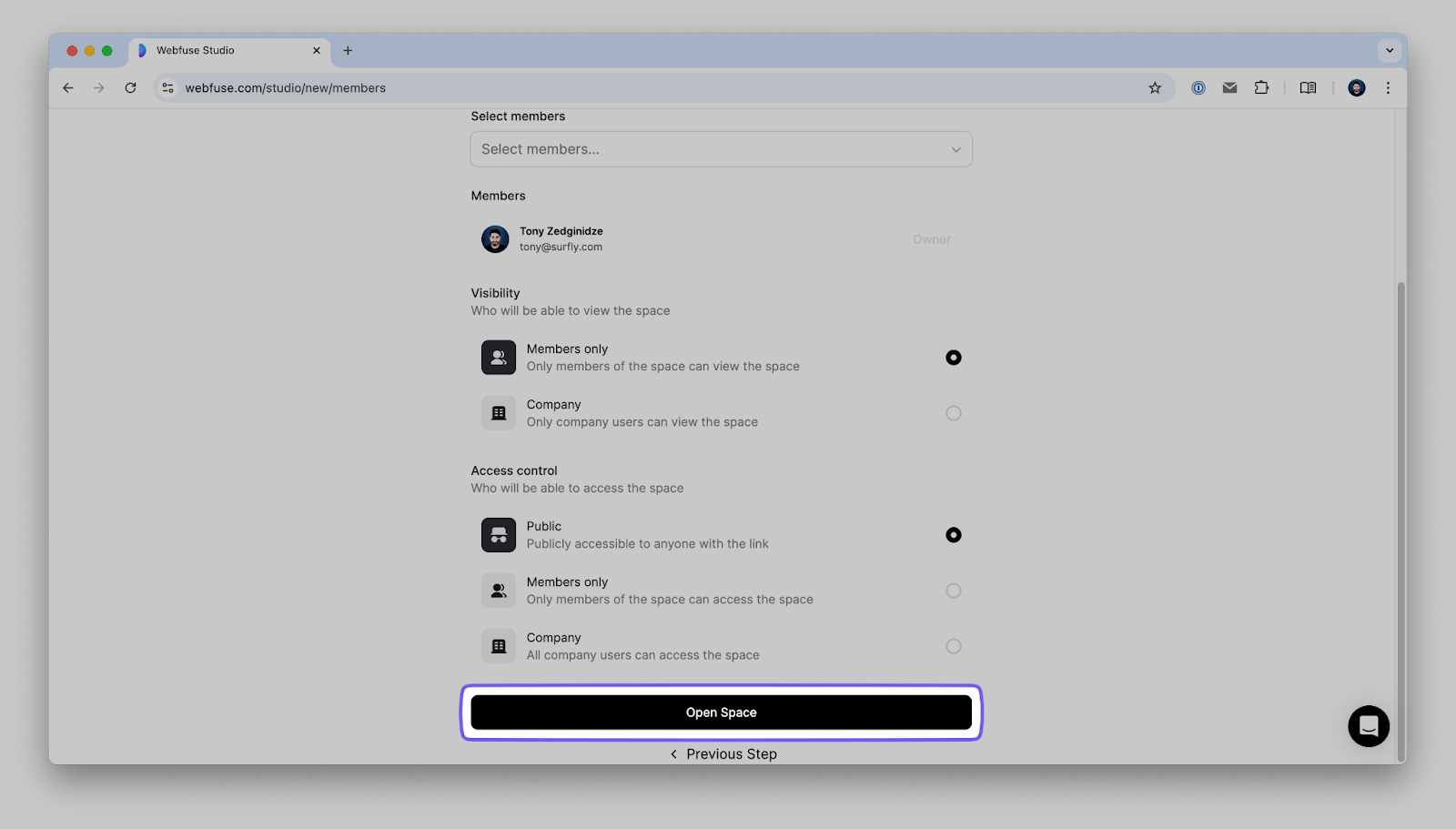Open the Chrome profile avatar
This screenshot has height=829, width=1456.
point(1356,88)
